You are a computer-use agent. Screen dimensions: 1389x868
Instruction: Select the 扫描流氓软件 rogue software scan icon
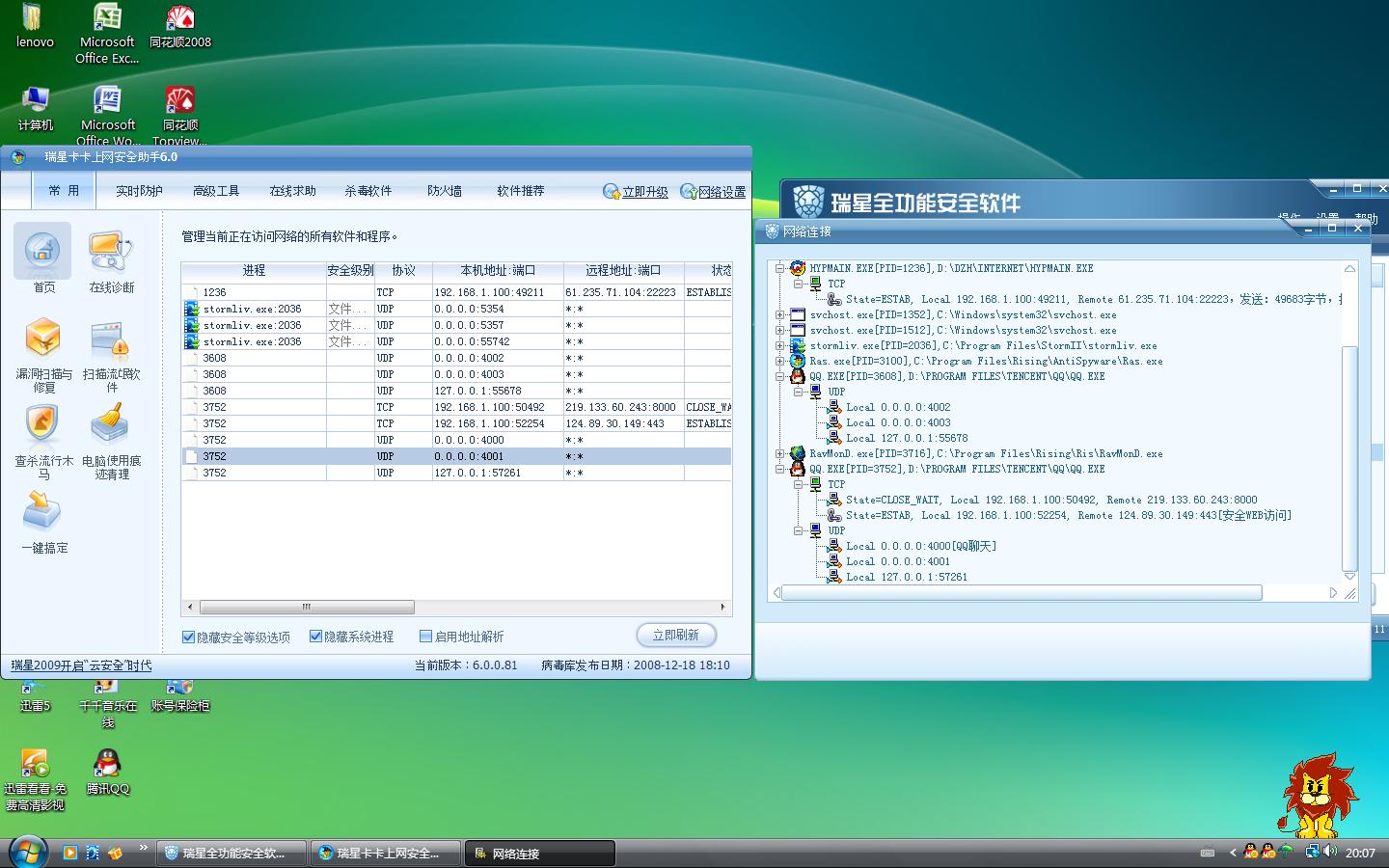[x=111, y=340]
